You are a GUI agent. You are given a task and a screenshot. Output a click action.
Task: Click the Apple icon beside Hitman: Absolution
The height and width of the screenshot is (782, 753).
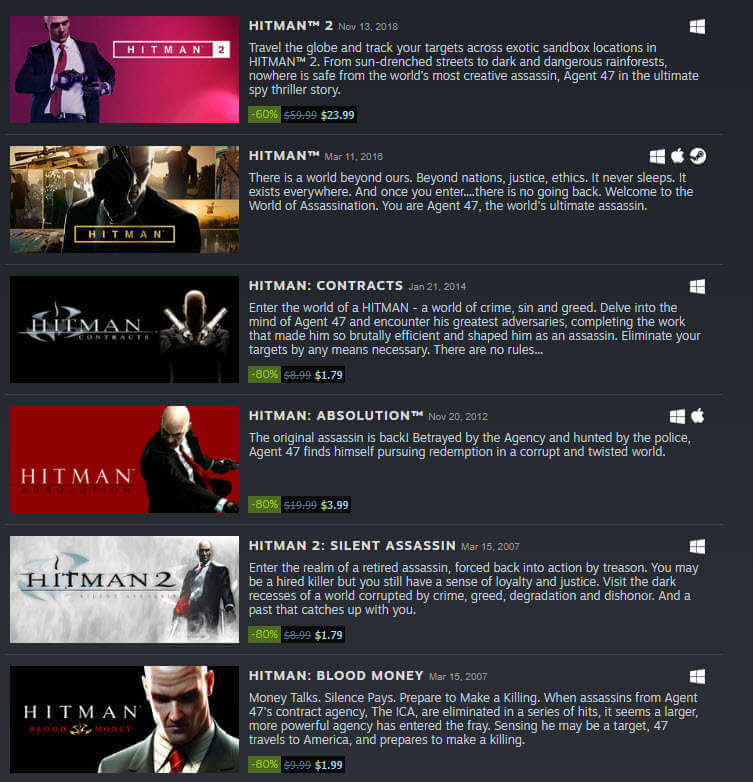(x=698, y=416)
